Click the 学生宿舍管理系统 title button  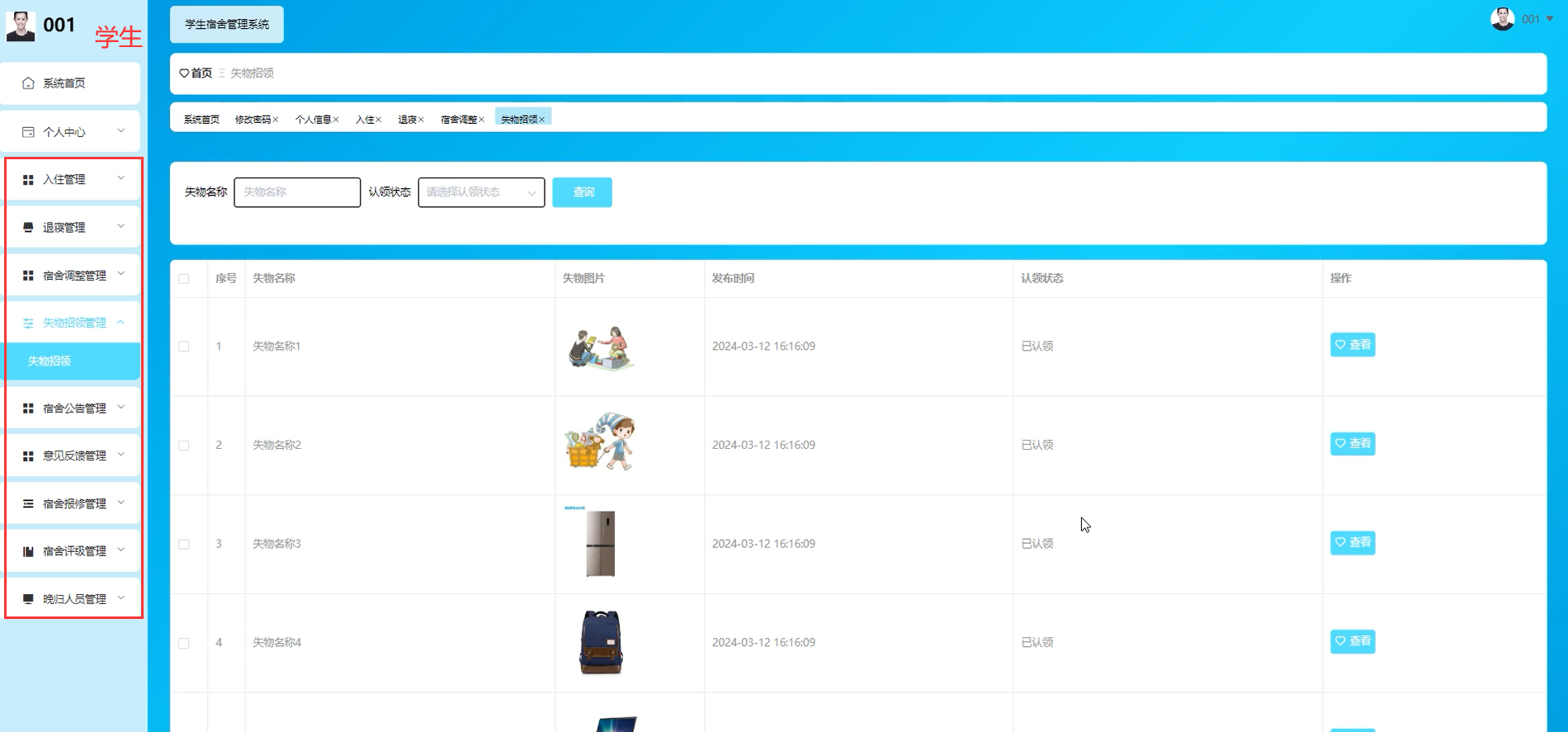click(x=227, y=25)
